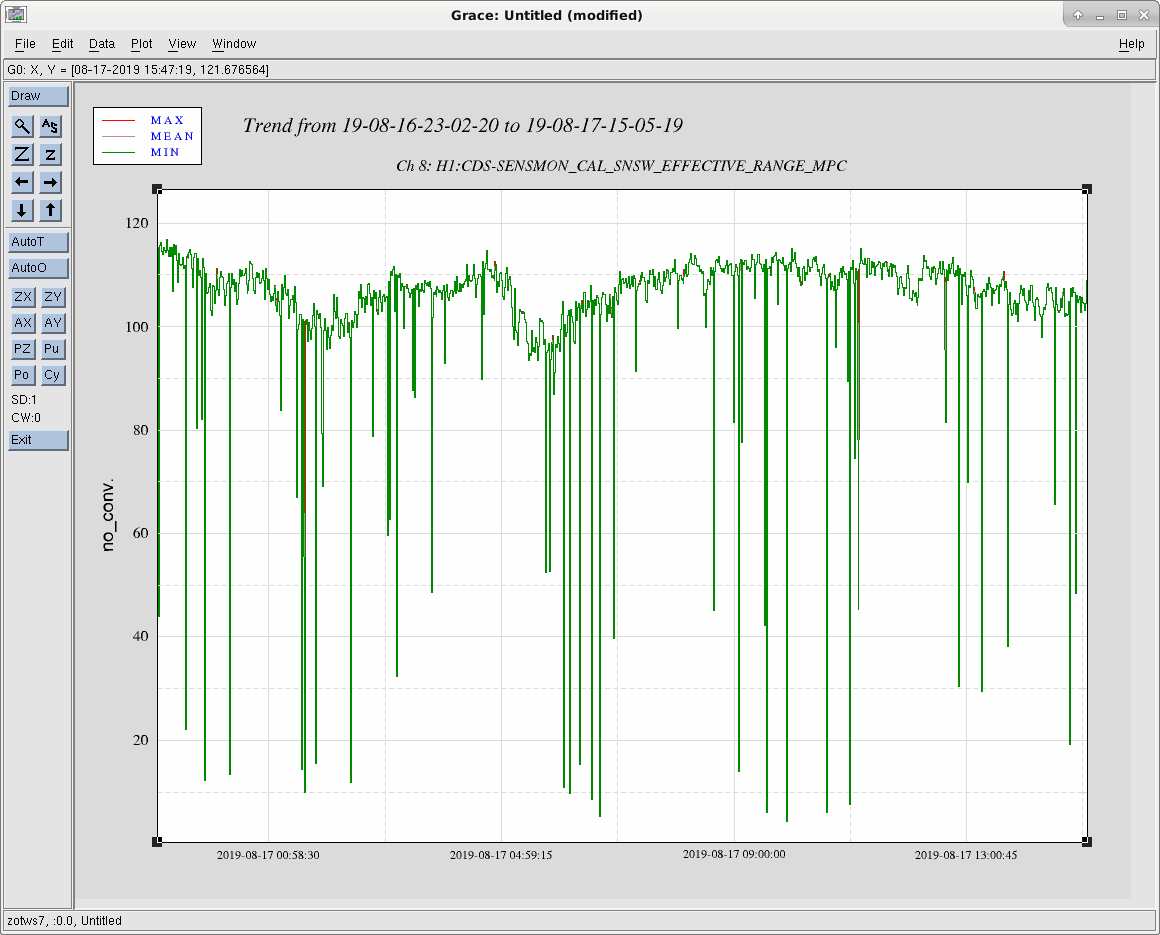Select the magnifier zoom tool
This screenshot has width=1160, height=935.
[x=22, y=126]
